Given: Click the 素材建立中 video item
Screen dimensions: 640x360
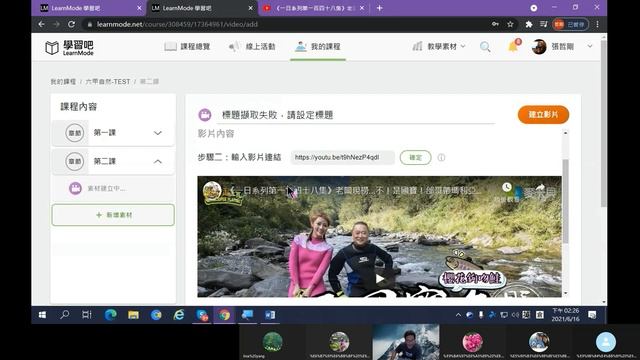Looking at the screenshot, I should point(113,189).
